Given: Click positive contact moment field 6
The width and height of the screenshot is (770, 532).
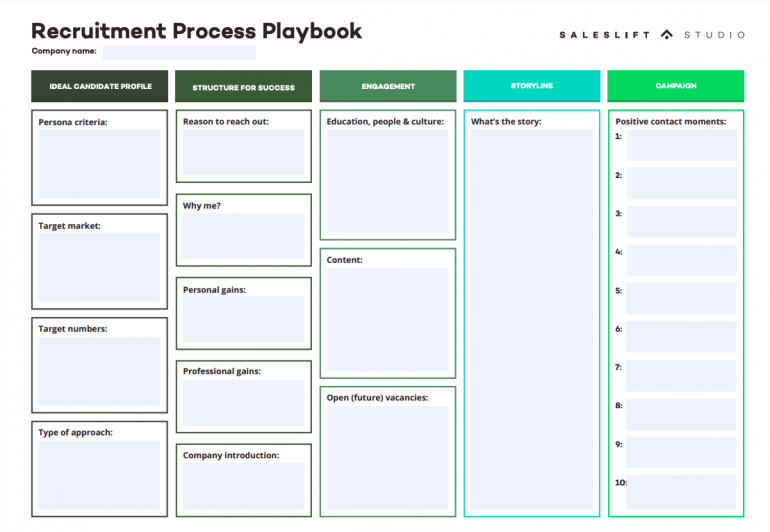Looking at the screenshot, I should tap(681, 337).
